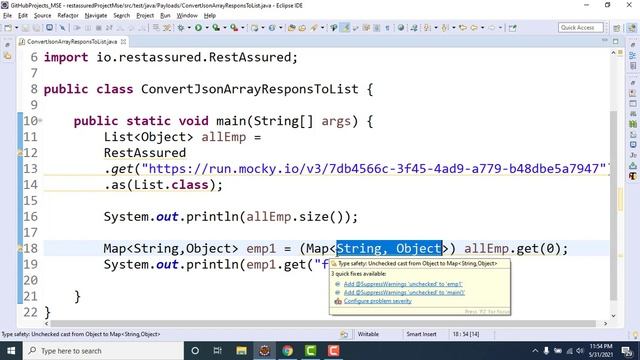The height and width of the screenshot is (360, 640).
Task: Click the New Java Package icon
Action: point(254,28)
